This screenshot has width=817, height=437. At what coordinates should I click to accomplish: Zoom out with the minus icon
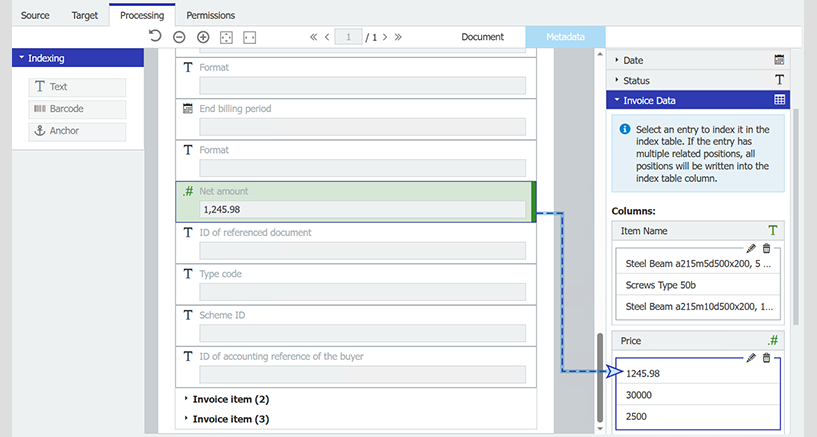[179, 37]
